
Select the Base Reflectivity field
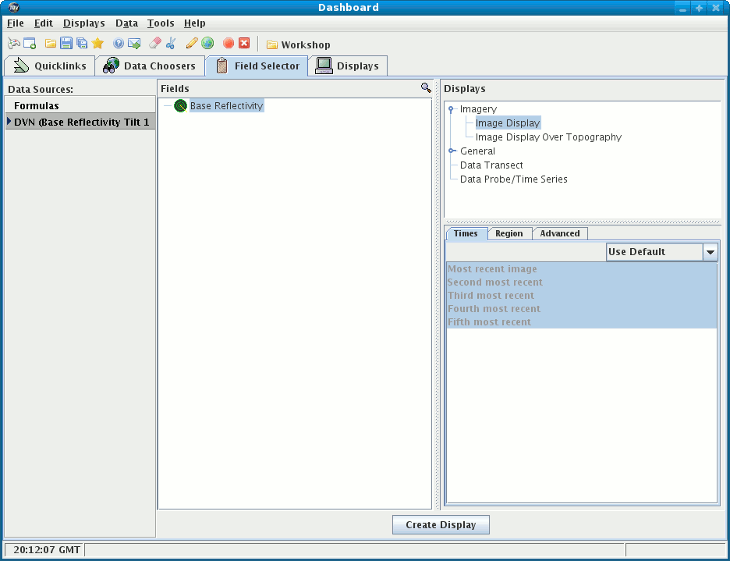[226, 106]
